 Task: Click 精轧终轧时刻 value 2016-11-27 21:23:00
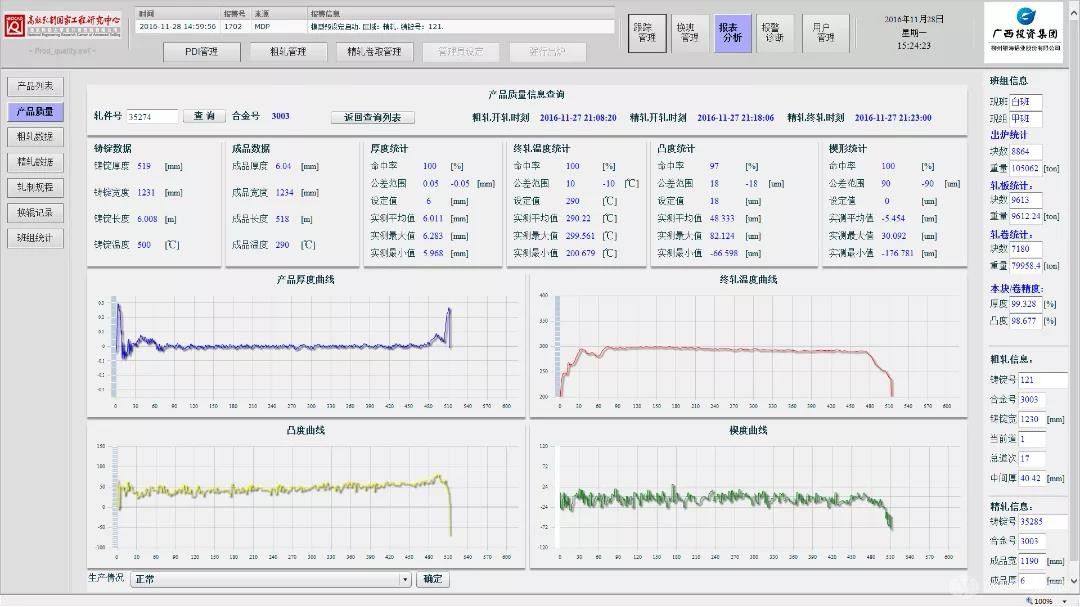click(x=893, y=118)
